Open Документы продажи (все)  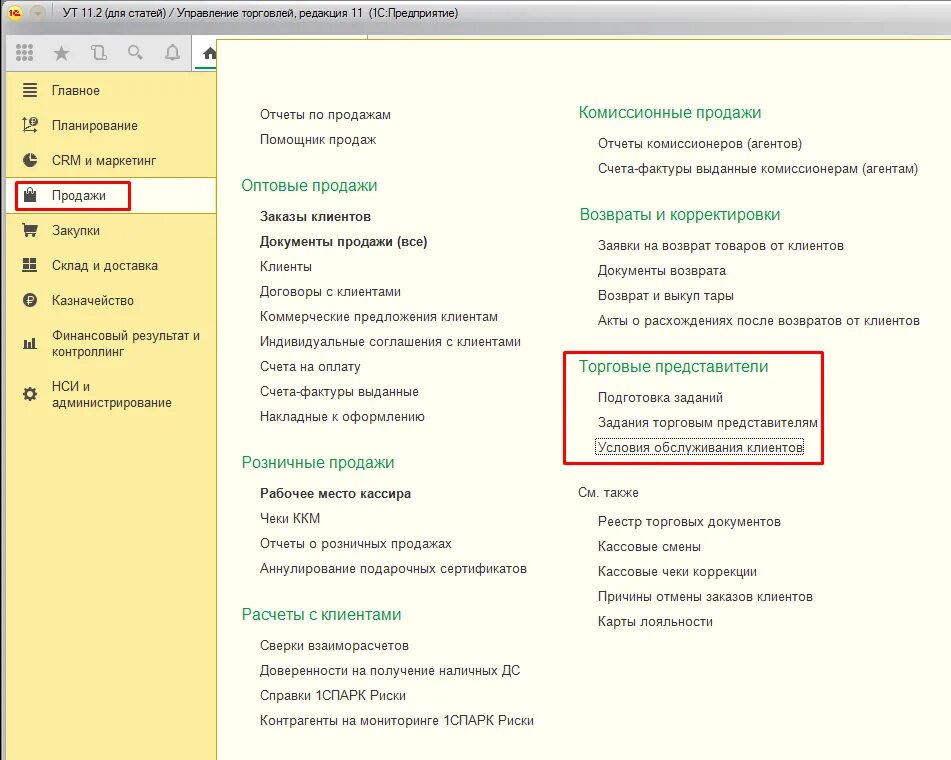(x=343, y=241)
